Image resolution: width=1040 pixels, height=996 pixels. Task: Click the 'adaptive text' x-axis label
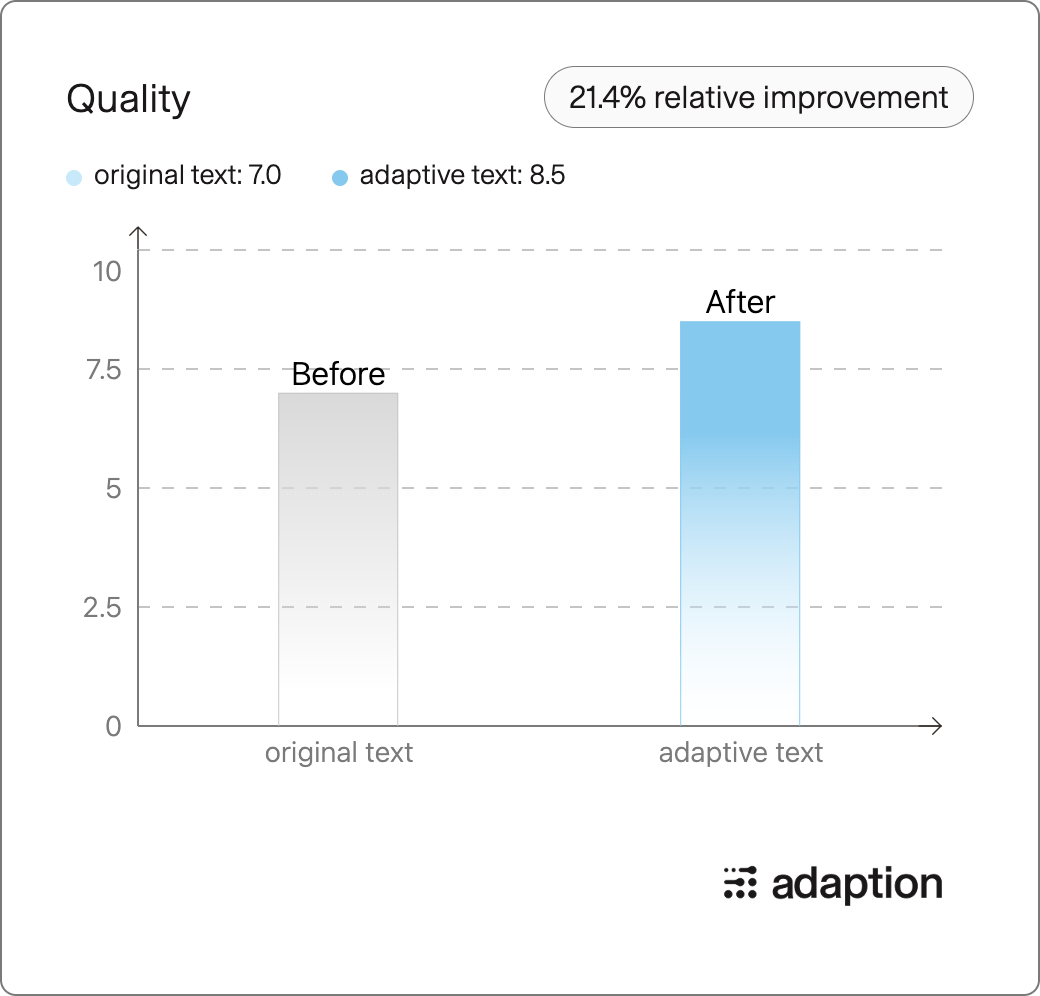click(740, 753)
